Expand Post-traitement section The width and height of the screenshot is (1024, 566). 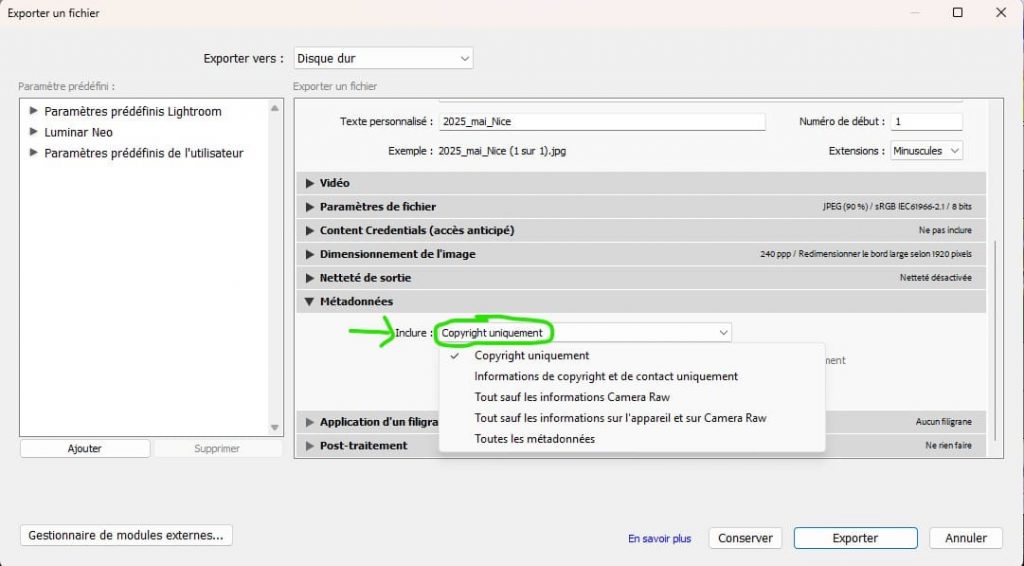[x=310, y=446]
